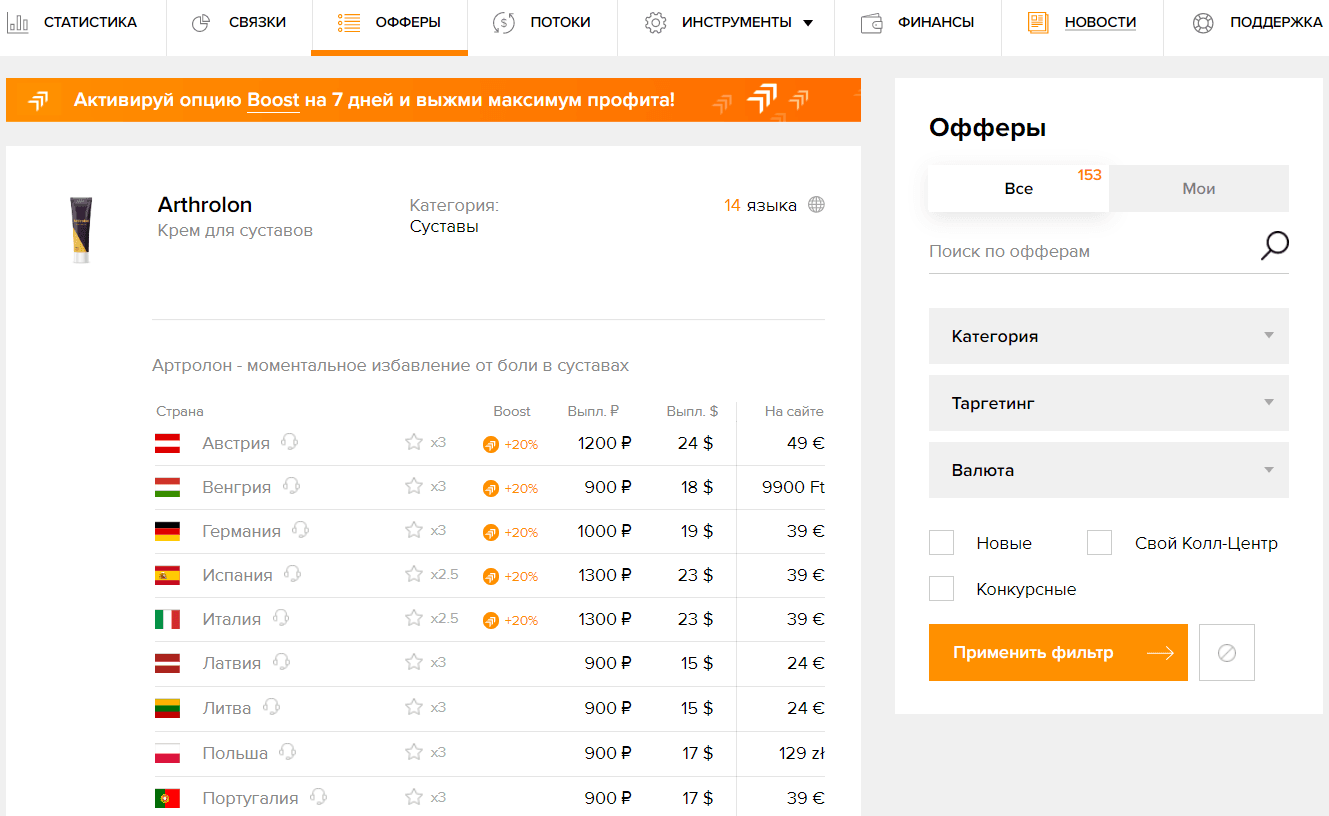Image resolution: width=1329 pixels, height=816 pixels.
Task: Expand the Таргетинг dropdown
Action: point(1109,403)
